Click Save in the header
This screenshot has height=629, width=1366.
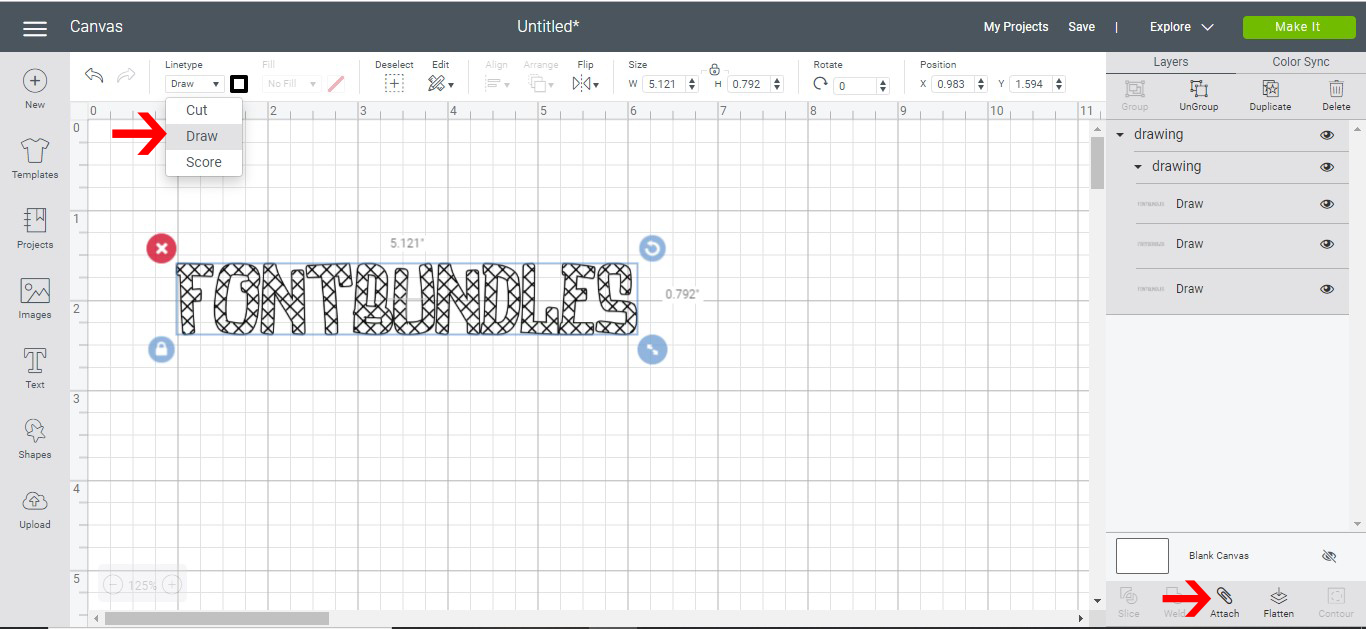coord(1081,27)
